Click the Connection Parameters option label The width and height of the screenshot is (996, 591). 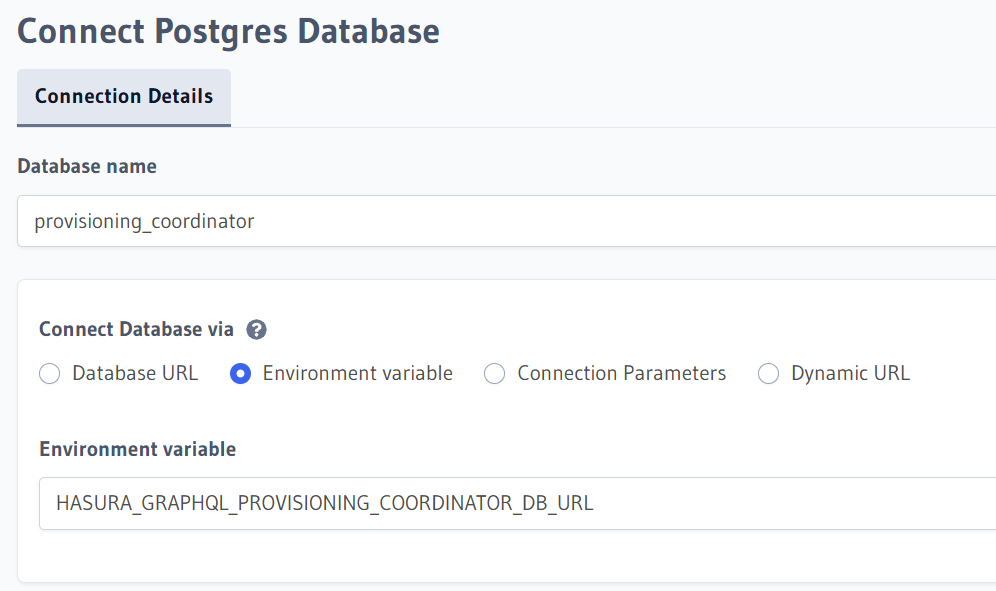click(620, 373)
